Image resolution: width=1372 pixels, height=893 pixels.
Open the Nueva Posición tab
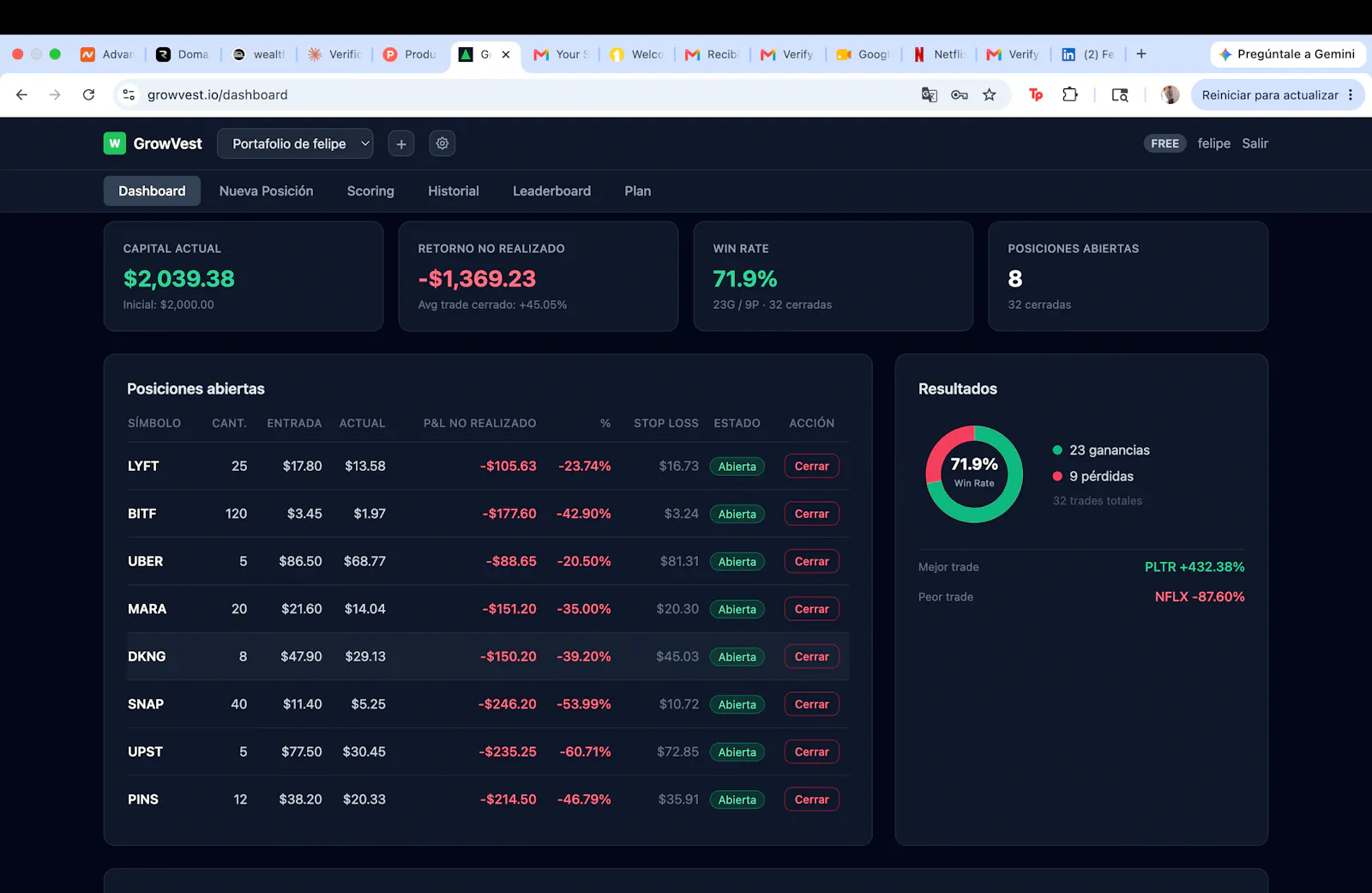266,190
